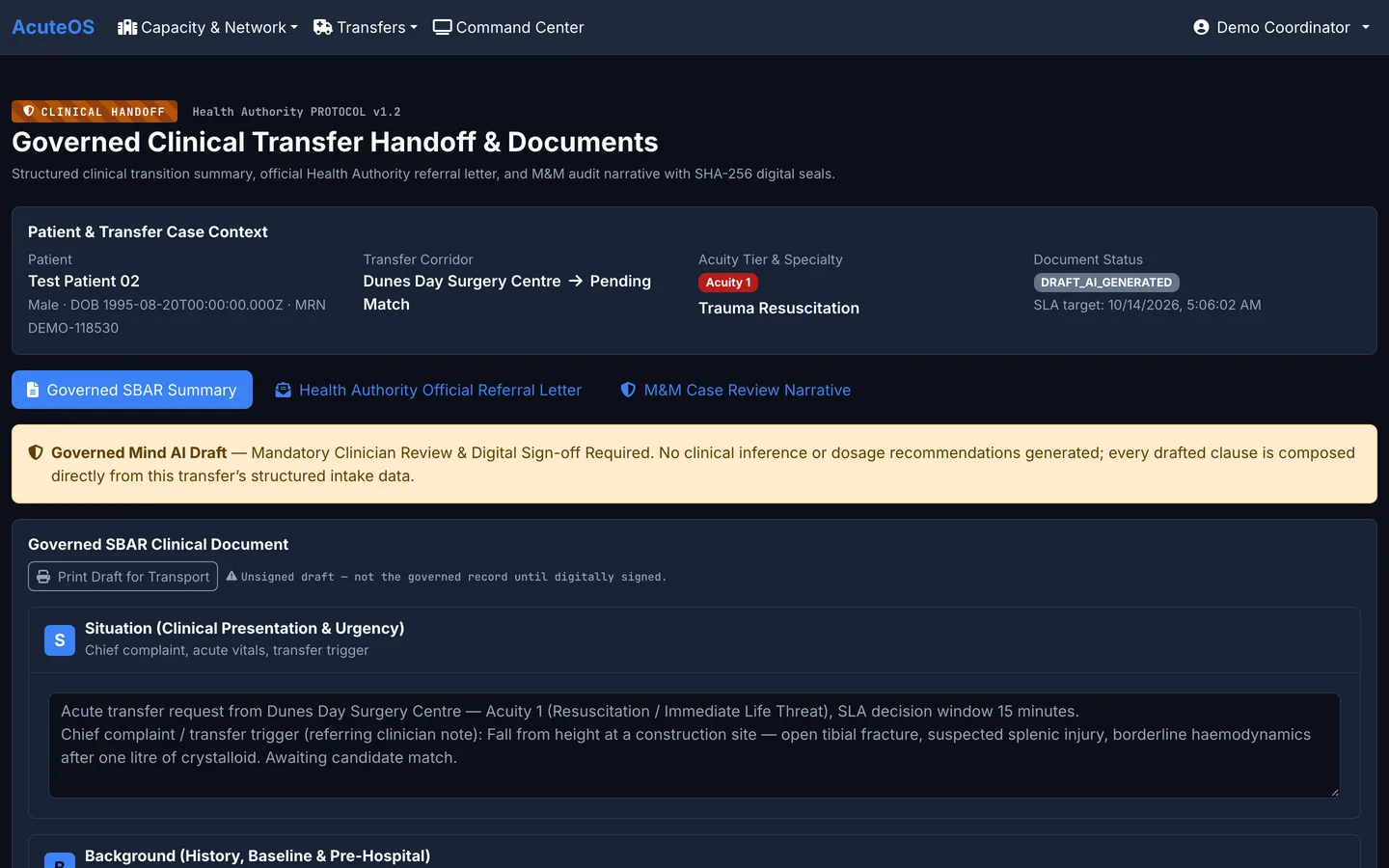This screenshot has height=868, width=1389.
Task: Click the warning triangle beside Unsigned draft
Action: [x=231, y=576]
